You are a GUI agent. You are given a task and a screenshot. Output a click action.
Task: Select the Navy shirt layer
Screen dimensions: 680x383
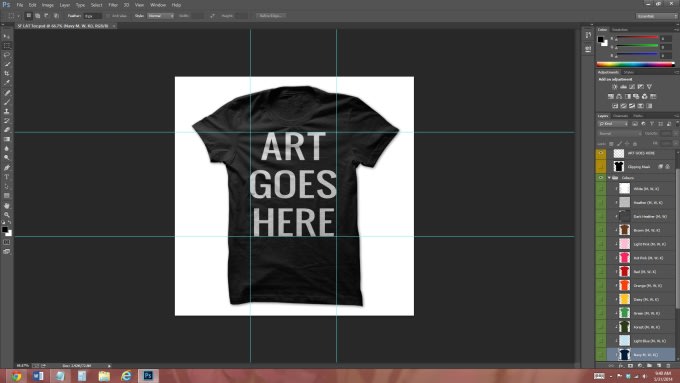[640, 354]
